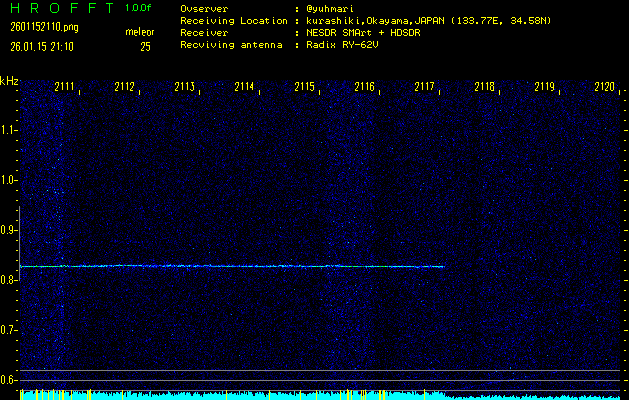Click the 2117 time marker
629x400 pixels.
click(424, 87)
